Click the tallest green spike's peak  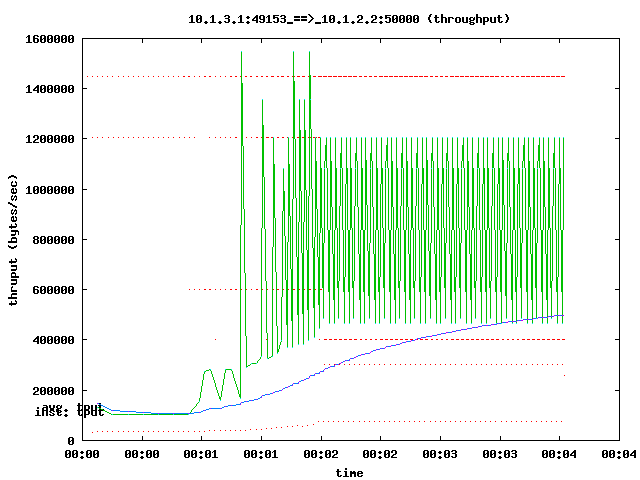pyautogui.click(x=241, y=52)
